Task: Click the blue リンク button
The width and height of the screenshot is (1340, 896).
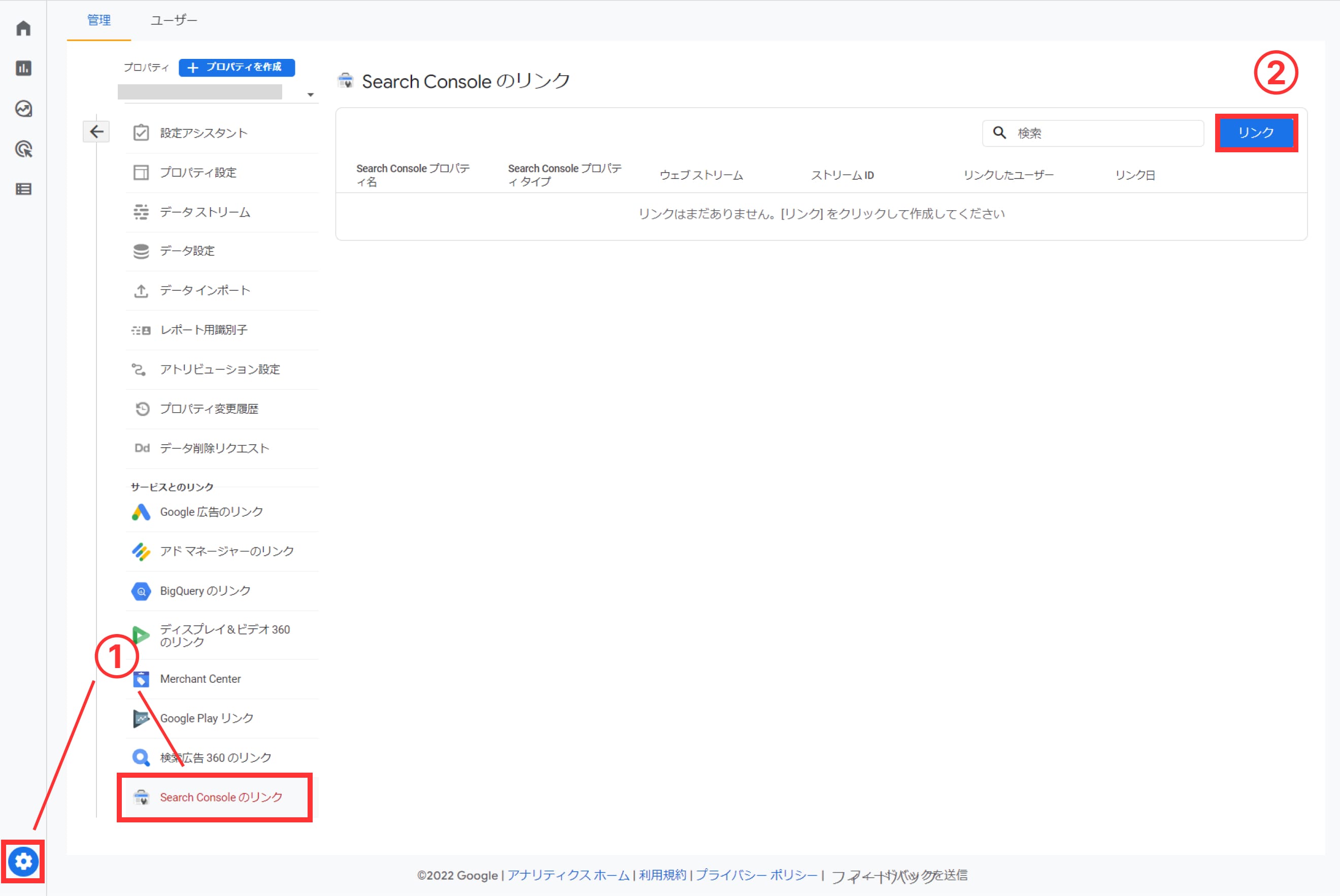Action: (x=1256, y=132)
